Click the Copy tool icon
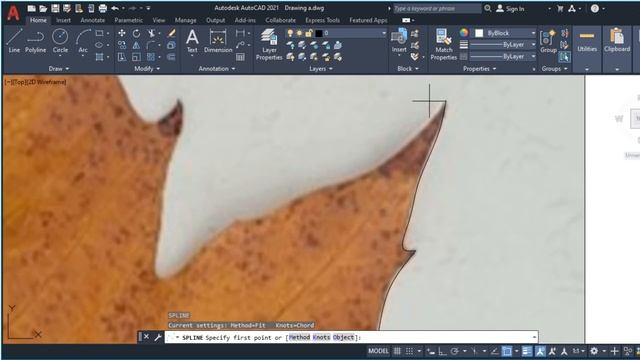This screenshot has width=640, height=360. point(122,45)
